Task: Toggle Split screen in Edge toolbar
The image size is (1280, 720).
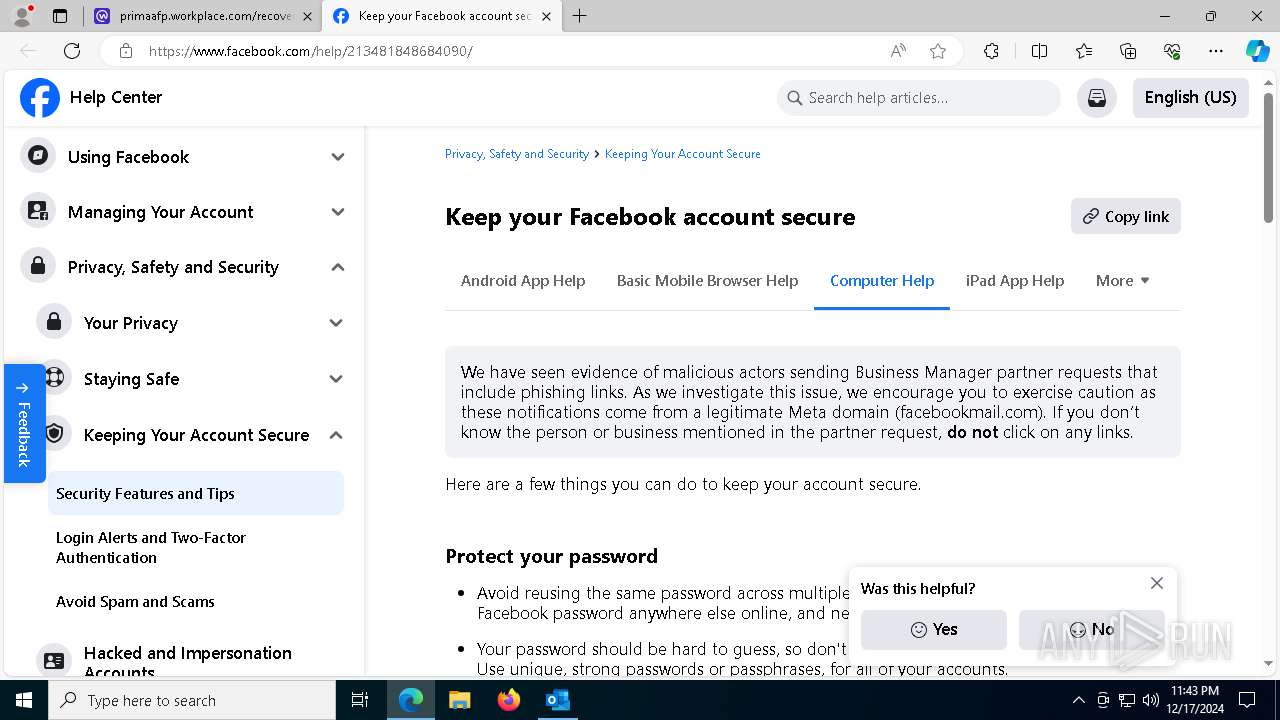Action: click(1039, 51)
